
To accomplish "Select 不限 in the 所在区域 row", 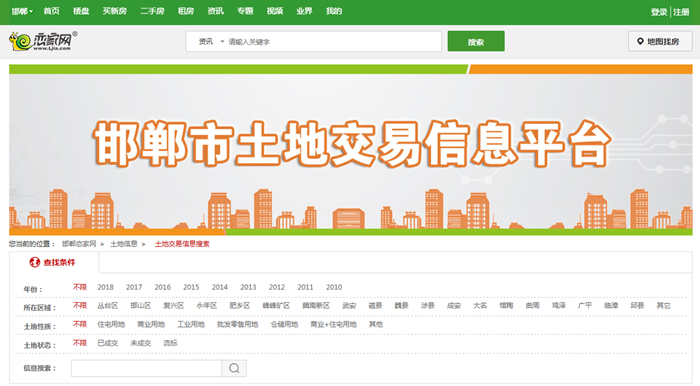I will (80, 305).
